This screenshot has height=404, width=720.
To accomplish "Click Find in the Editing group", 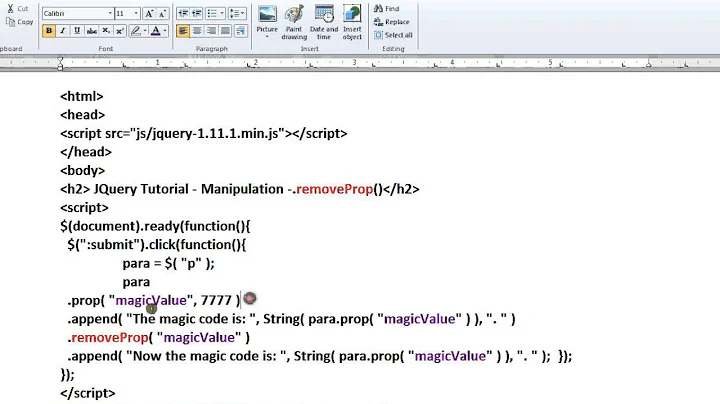I will coord(387,8).
